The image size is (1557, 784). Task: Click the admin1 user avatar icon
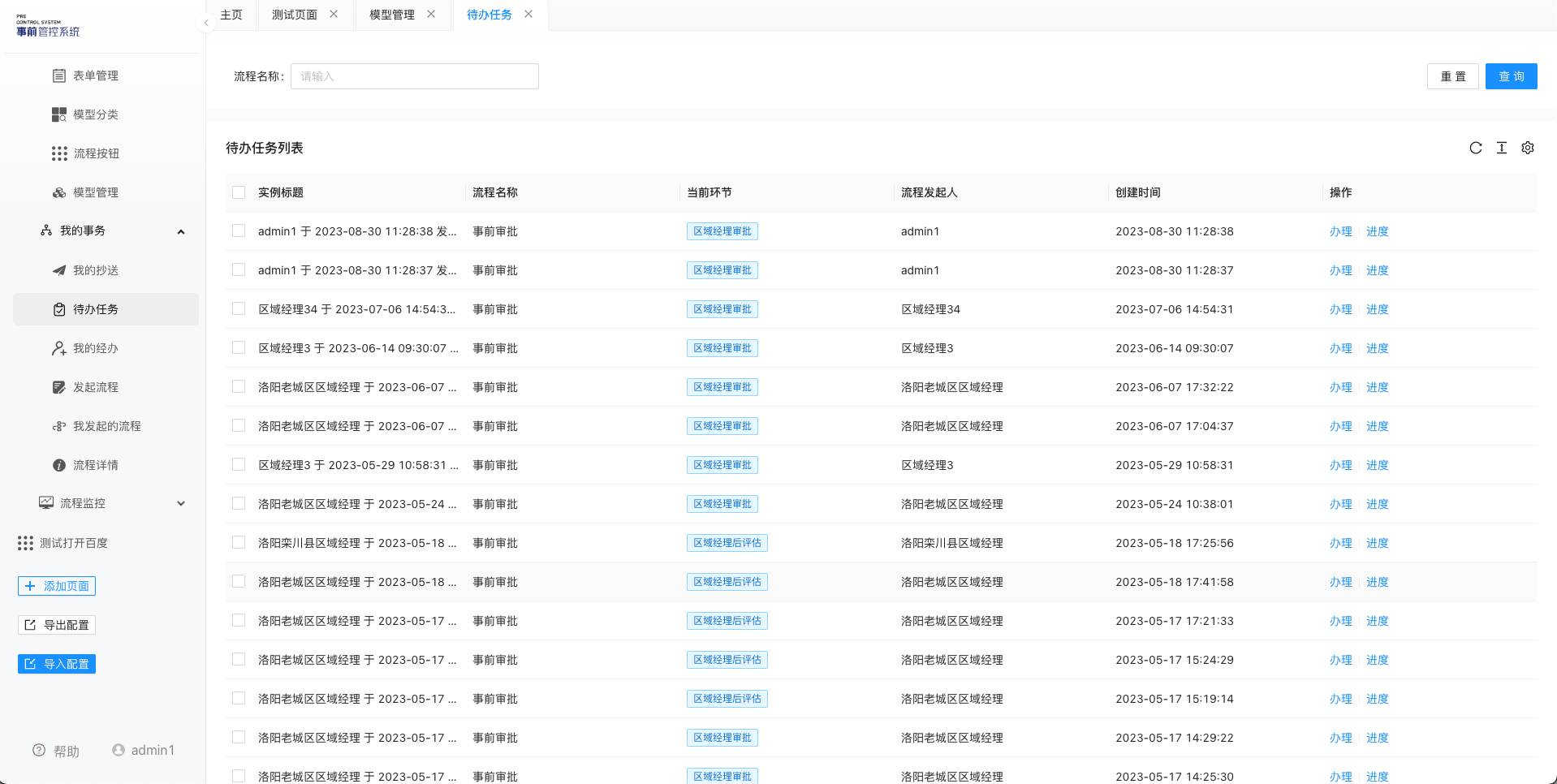(x=119, y=750)
